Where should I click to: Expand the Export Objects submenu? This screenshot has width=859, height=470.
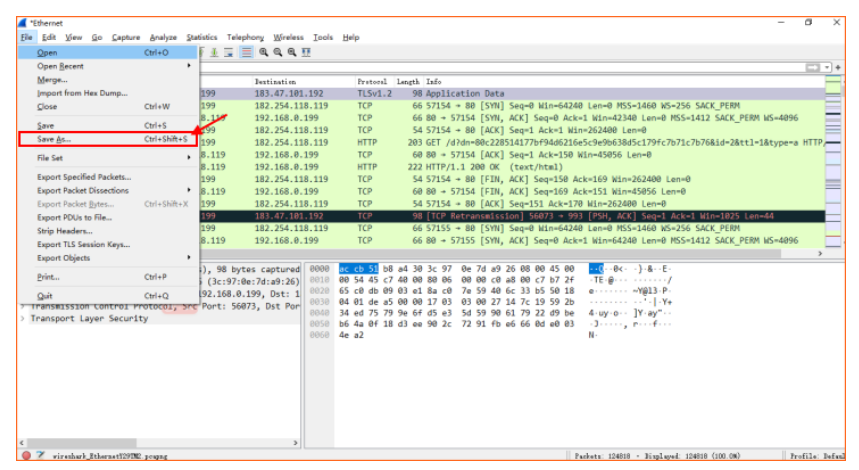64,258
